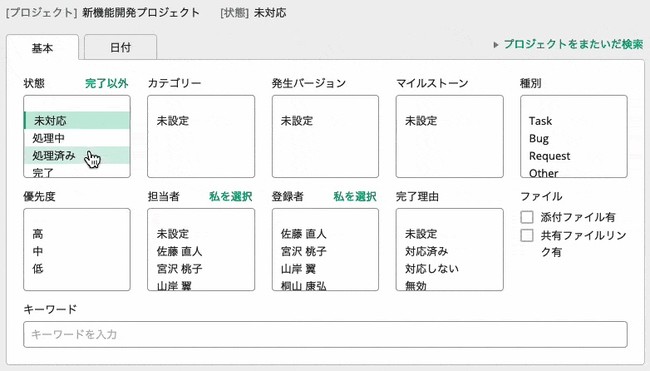Choose 対応しない in the 完了理由 list
Image resolution: width=650 pixels, height=371 pixels.
point(449,269)
